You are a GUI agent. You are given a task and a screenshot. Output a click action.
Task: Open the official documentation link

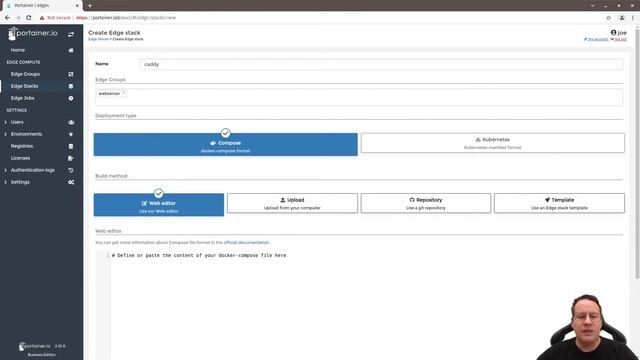pos(246,242)
